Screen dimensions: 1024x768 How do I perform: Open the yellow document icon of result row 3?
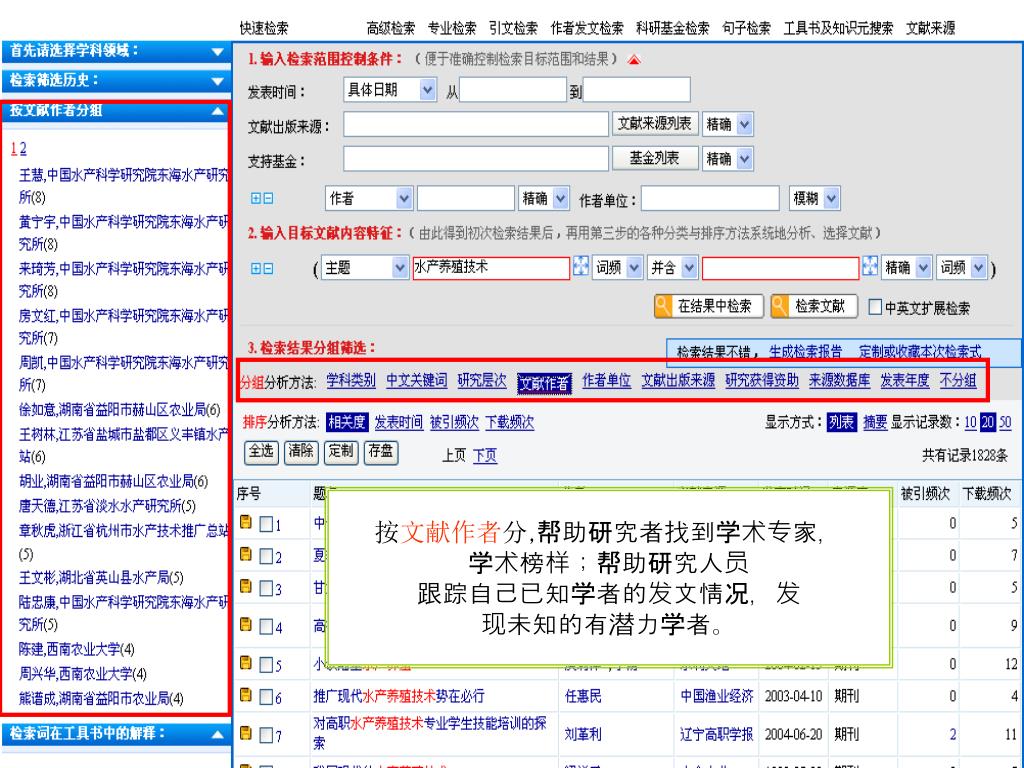pyautogui.click(x=246, y=586)
